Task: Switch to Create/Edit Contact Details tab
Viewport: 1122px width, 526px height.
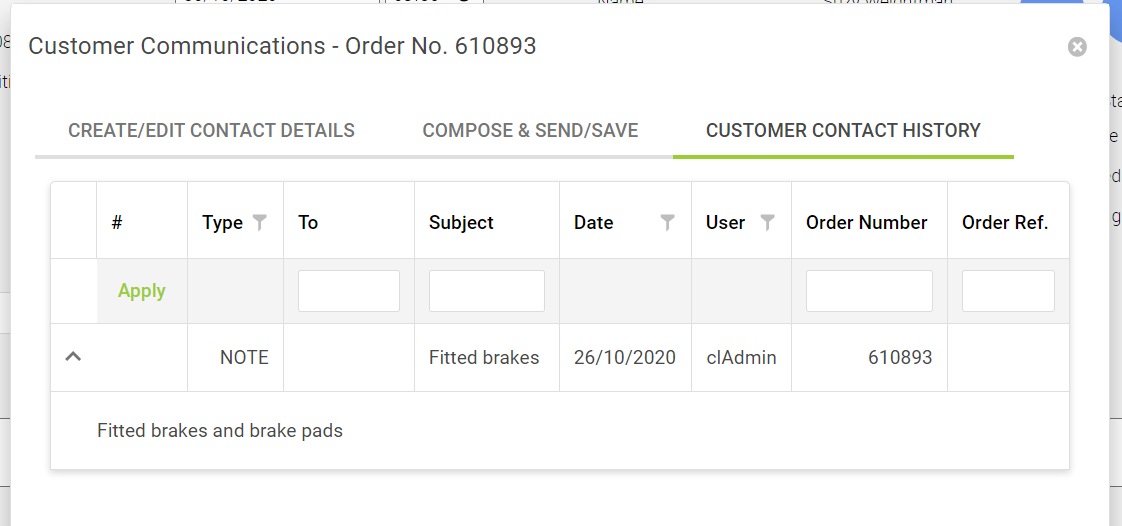Action: [x=211, y=131]
